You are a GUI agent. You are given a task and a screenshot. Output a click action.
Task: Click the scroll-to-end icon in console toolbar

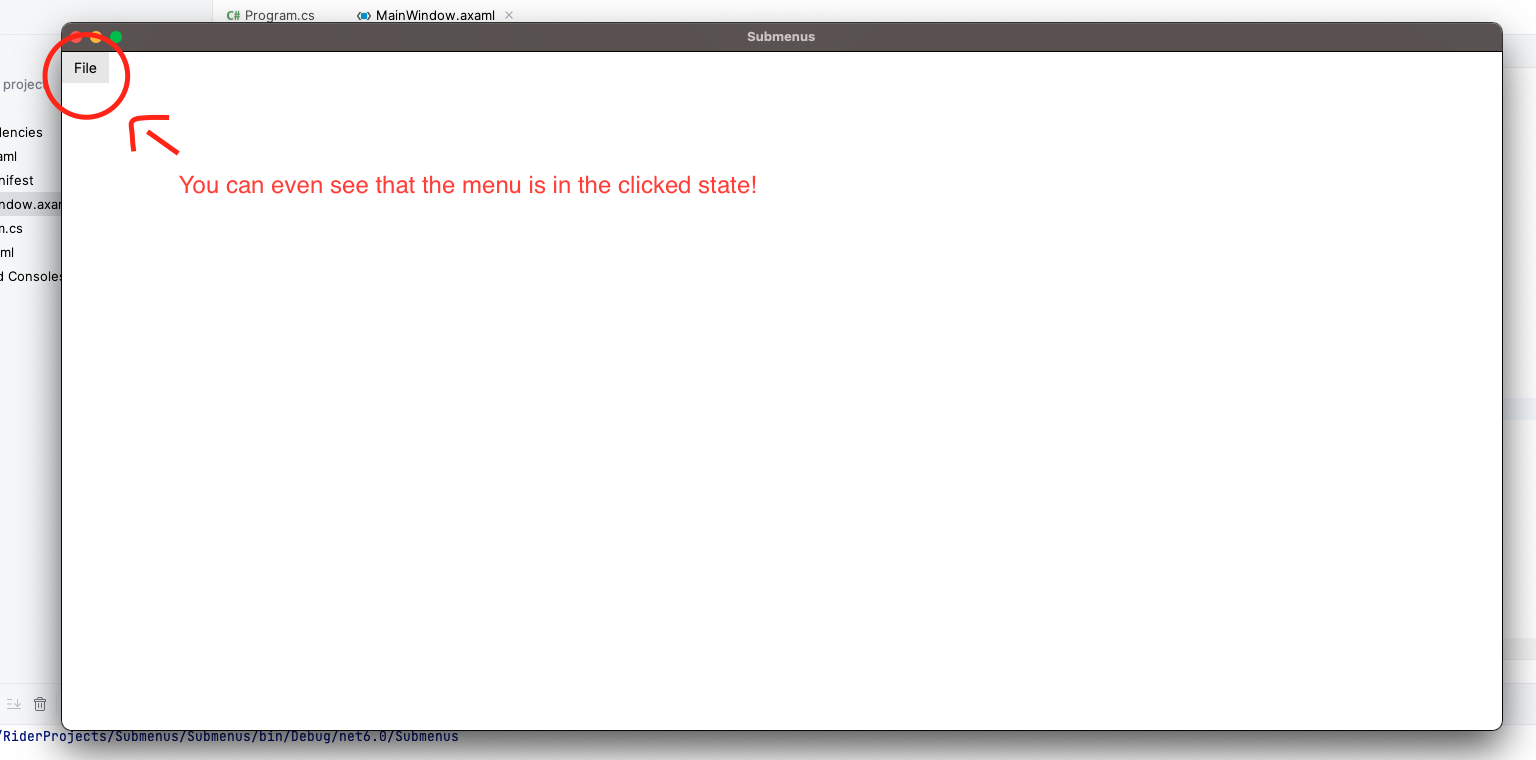(13, 703)
